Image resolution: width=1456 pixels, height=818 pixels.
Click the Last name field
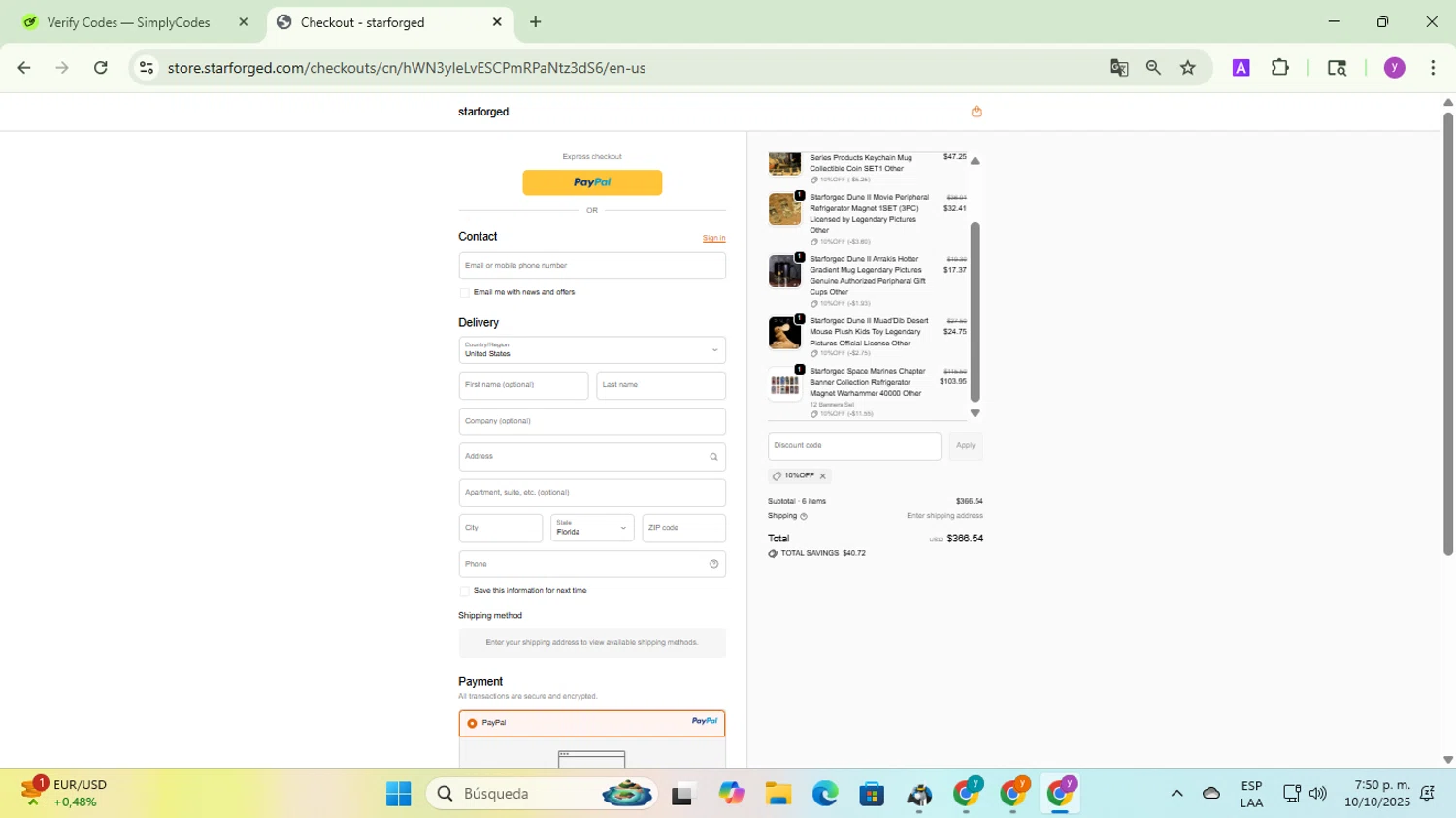(x=661, y=385)
